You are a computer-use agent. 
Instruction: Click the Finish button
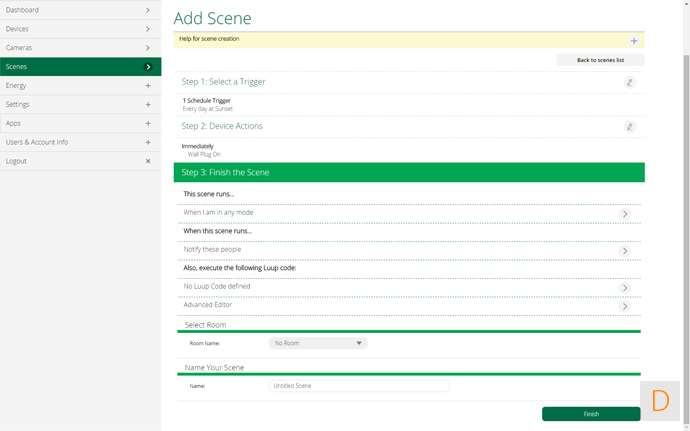click(591, 414)
